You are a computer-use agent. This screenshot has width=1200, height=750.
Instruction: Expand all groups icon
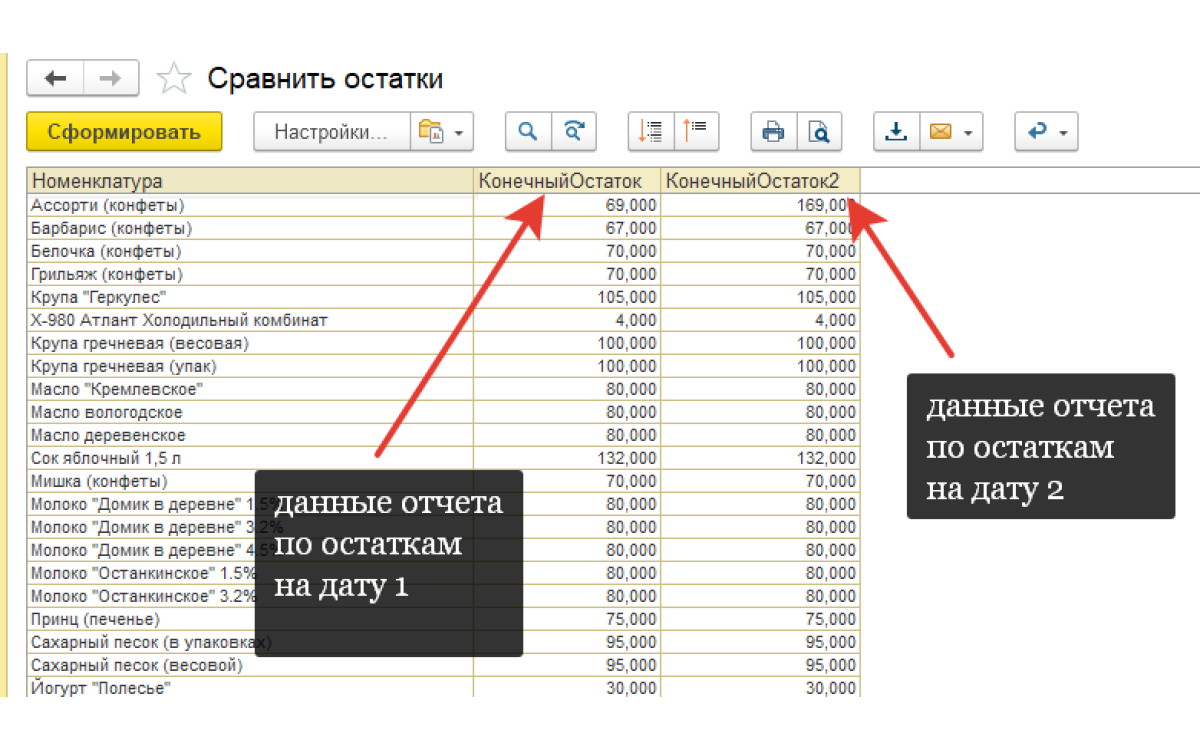(x=651, y=132)
